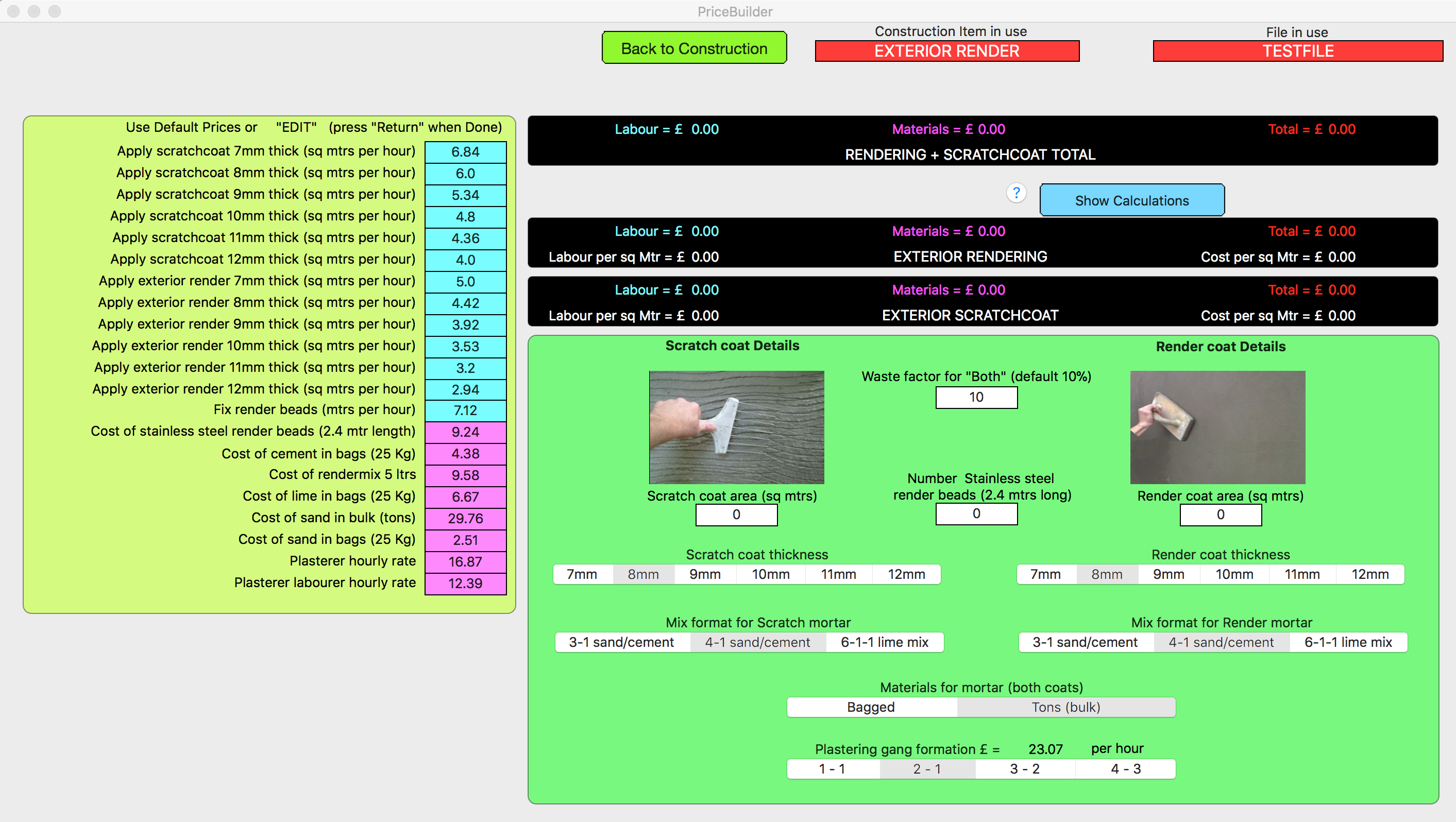Image resolution: width=1456 pixels, height=822 pixels.
Task: Edit exterior render 8mm rate value 4.42
Action: point(465,303)
